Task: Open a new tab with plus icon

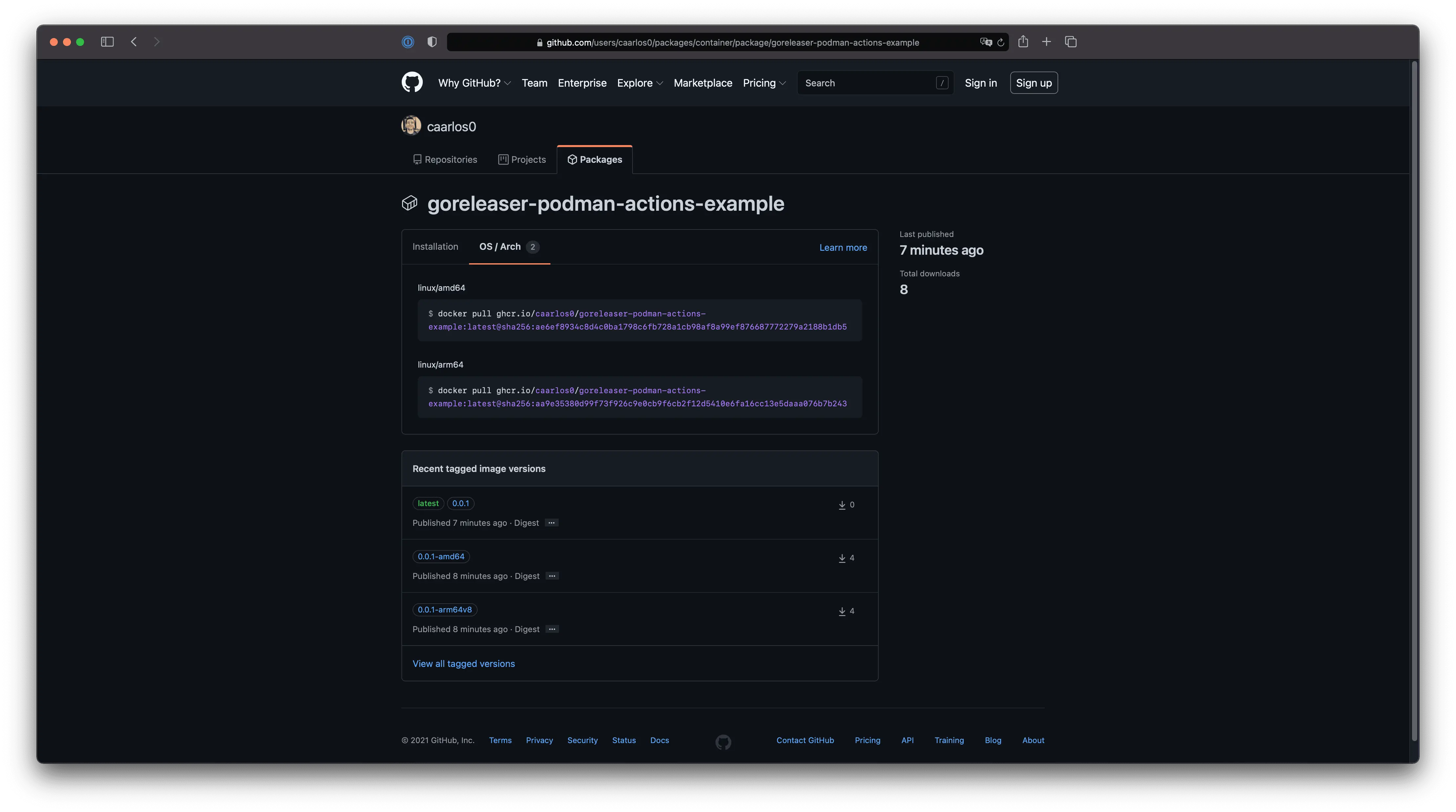Action: coord(1046,42)
